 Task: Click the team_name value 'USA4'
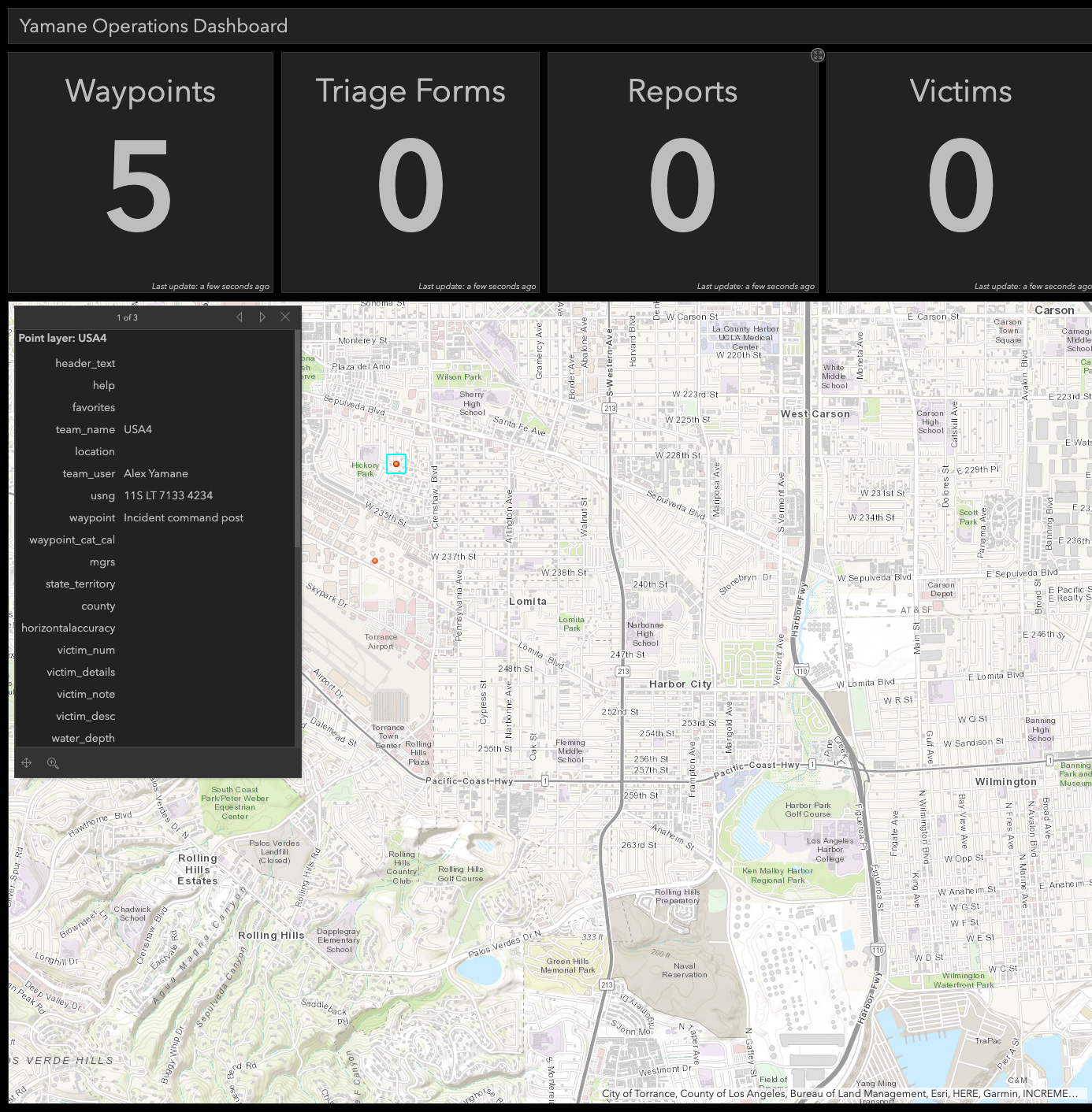(138, 429)
